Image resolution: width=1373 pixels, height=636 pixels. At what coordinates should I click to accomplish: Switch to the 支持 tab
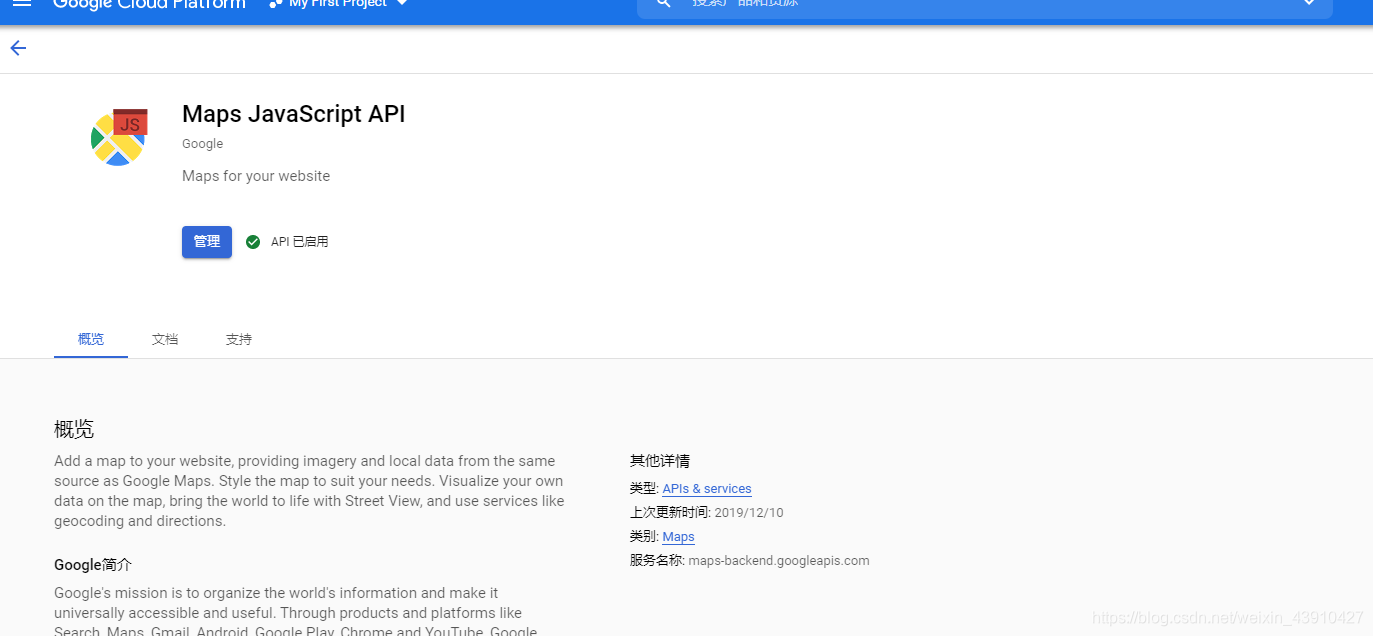click(239, 340)
